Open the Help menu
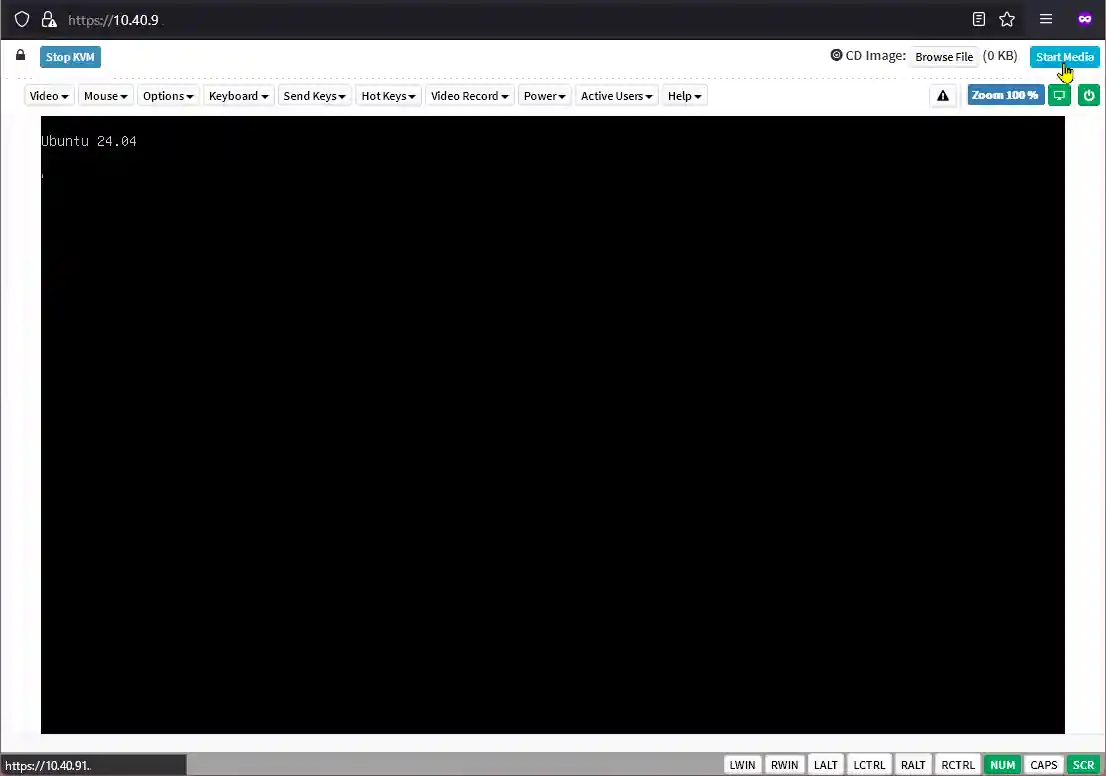The height and width of the screenshot is (776, 1106). pyautogui.click(x=684, y=96)
